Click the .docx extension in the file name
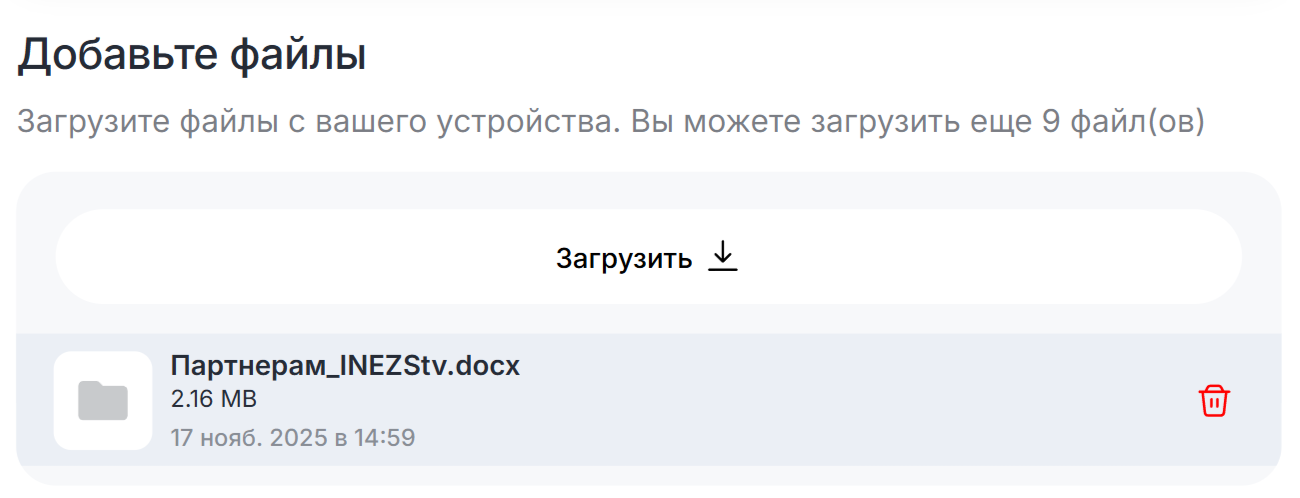This screenshot has height=498, width=1300. point(489,366)
